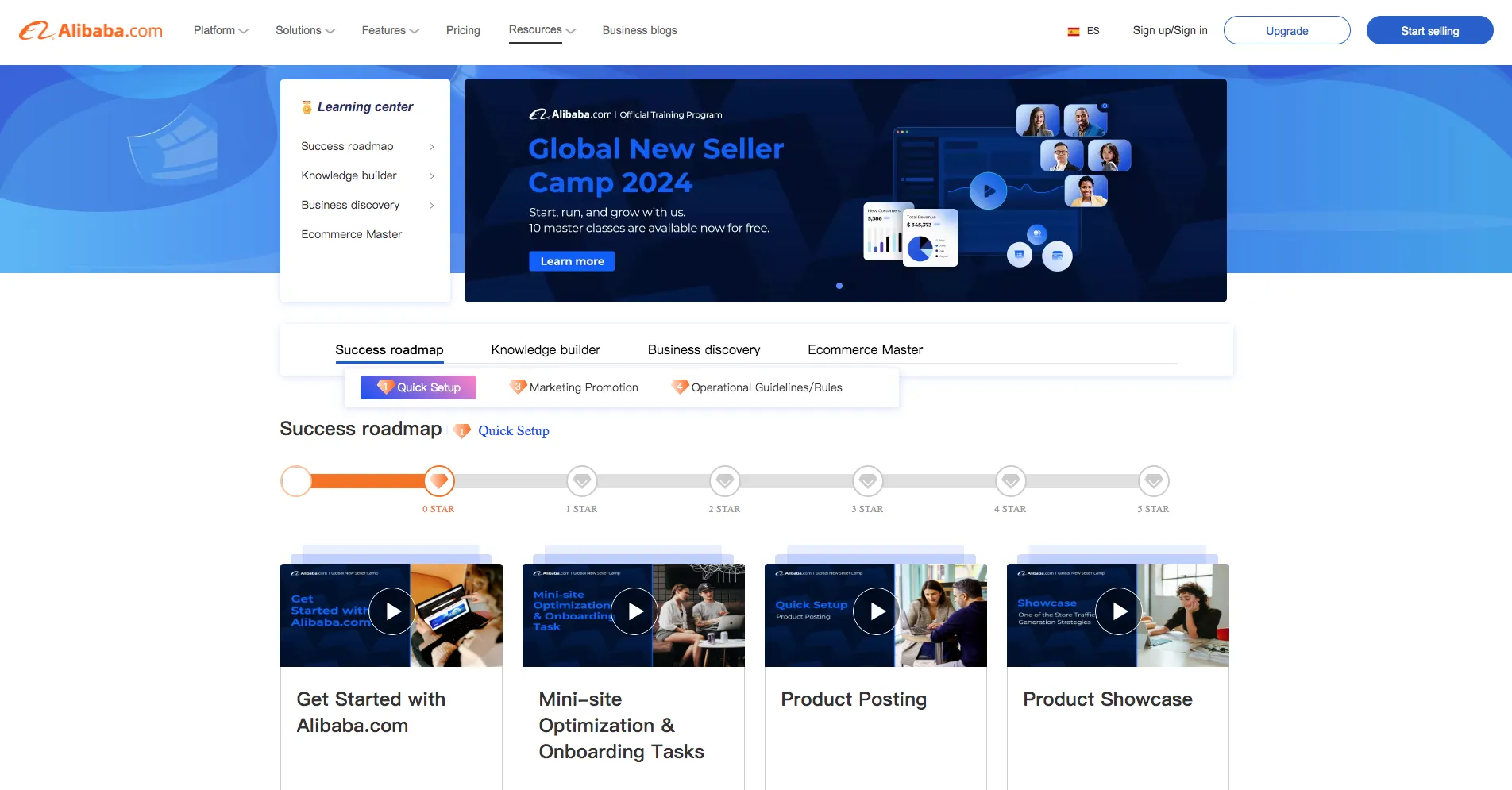The height and width of the screenshot is (790, 1512).
Task: Select the Marketing Promotion sub-tab
Action: (574, 387)
